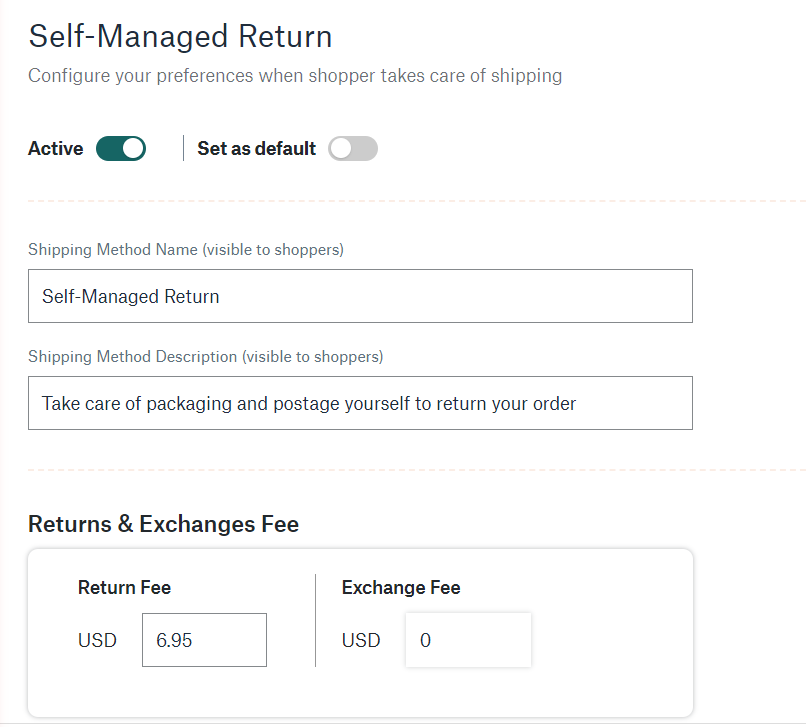
Task: Click inside the Shipping Method Name field
Action: [x=360, y=296]
